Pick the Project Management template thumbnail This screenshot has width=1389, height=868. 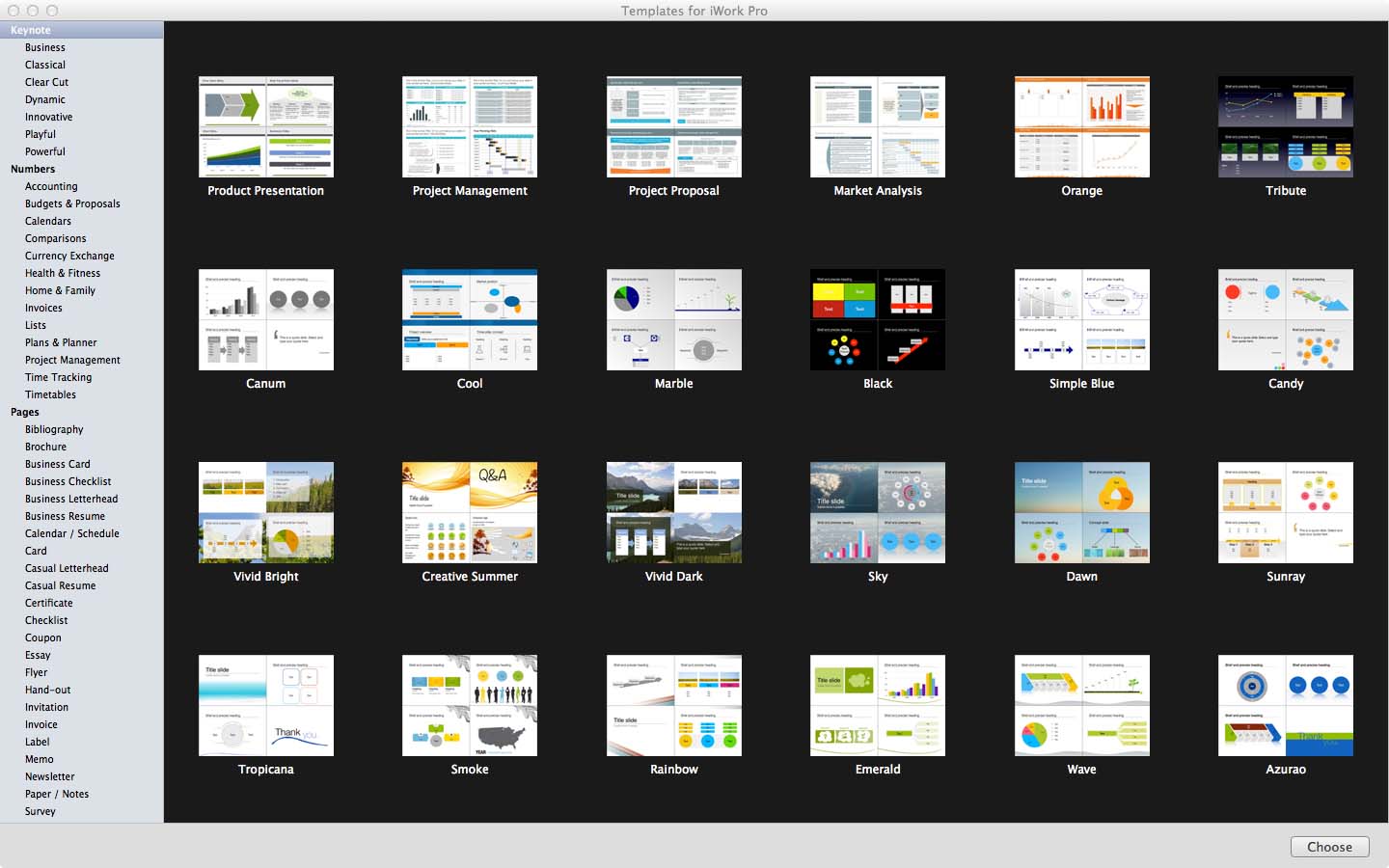point(470,126)
